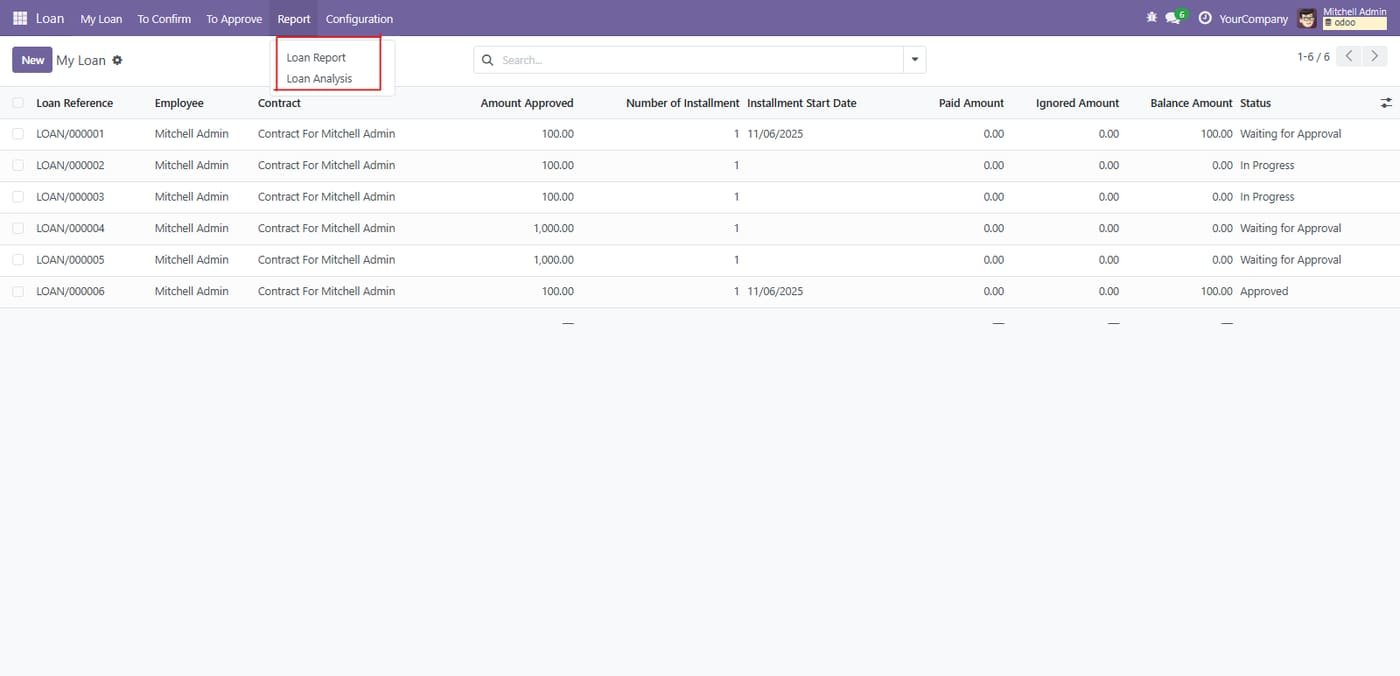Toggle the select-all header checkbox
This screenshot has width=1400, height=676.
pos(18,103)
